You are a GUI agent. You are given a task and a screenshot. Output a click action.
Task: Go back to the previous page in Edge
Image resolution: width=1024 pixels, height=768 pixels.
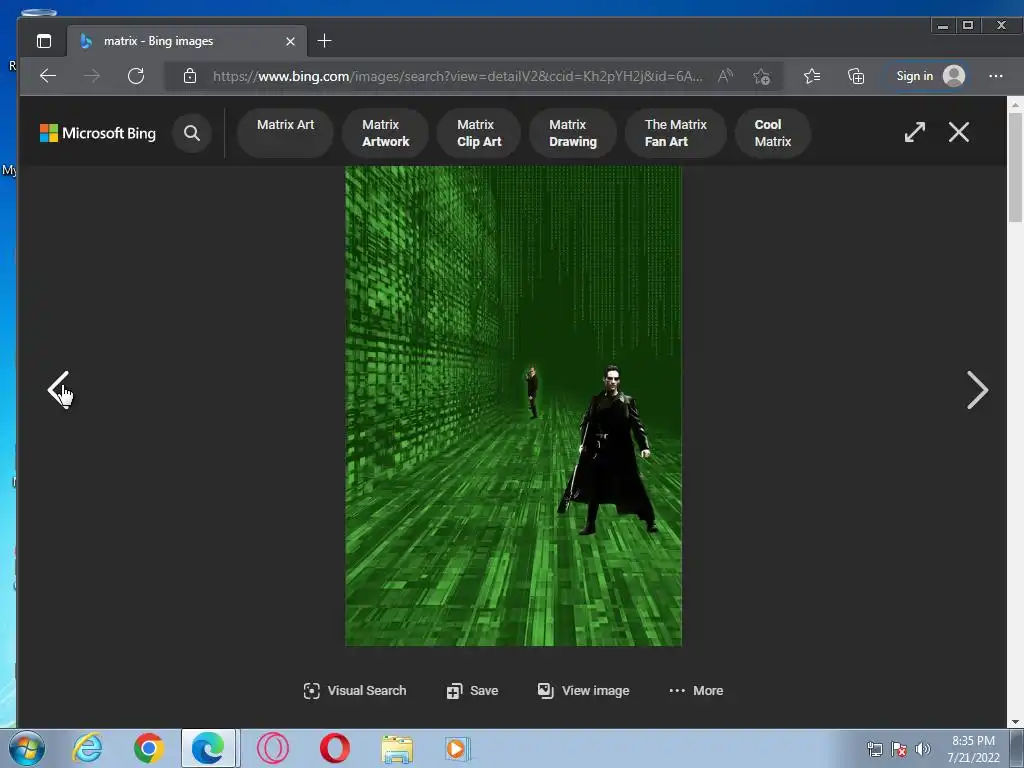click(x=48, y=76)
